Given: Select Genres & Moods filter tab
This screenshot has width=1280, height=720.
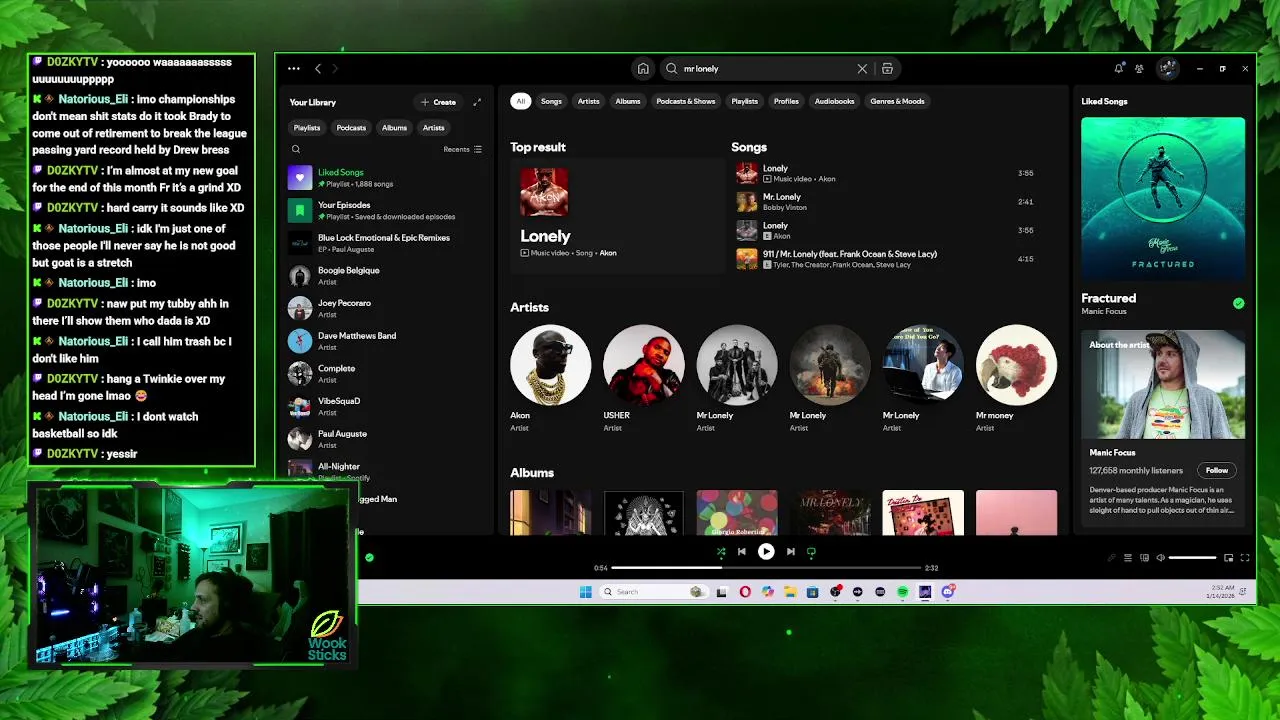Looking at the screenshot, I should click(897, 101).
